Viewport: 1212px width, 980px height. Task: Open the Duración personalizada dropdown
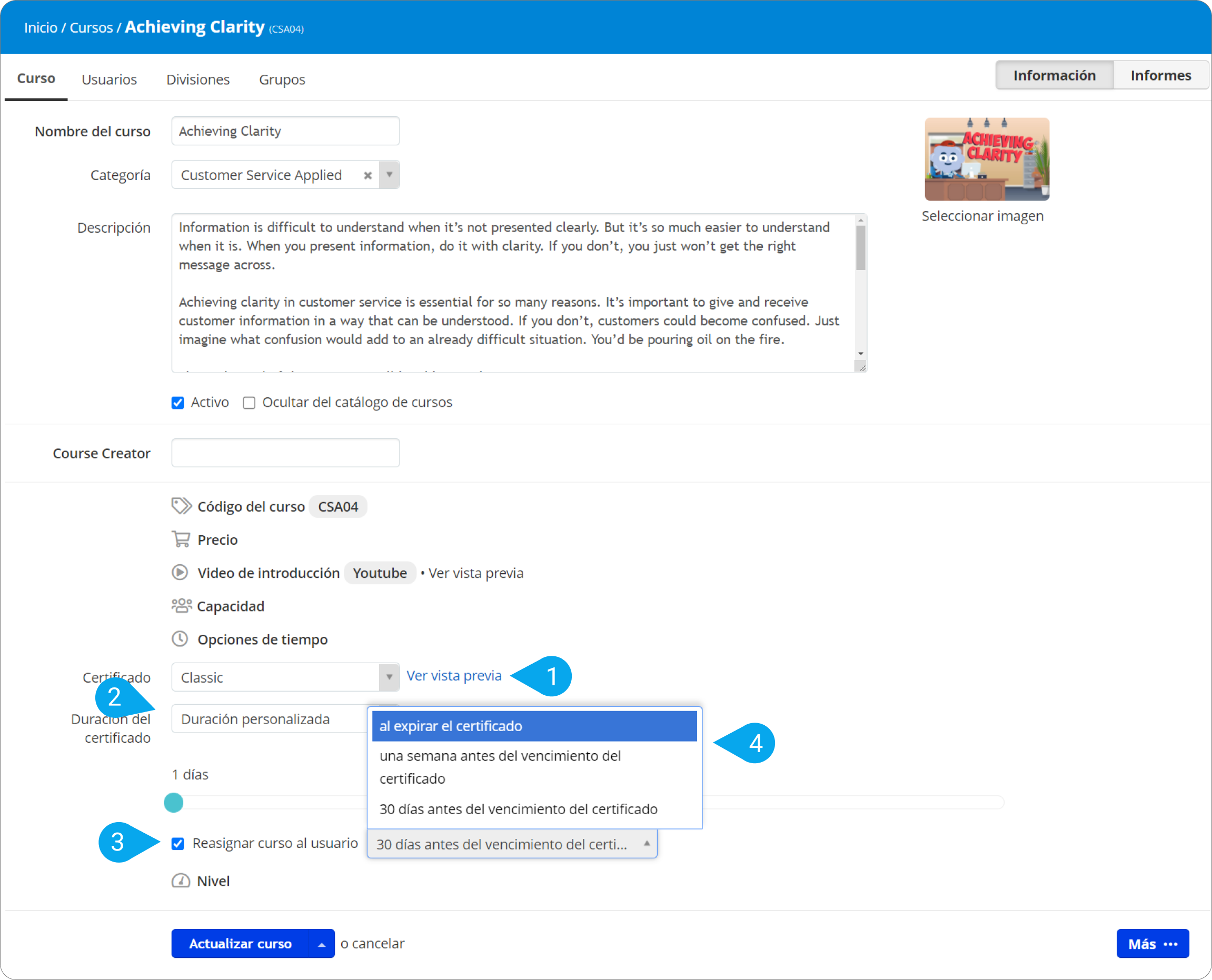[270, 718]
